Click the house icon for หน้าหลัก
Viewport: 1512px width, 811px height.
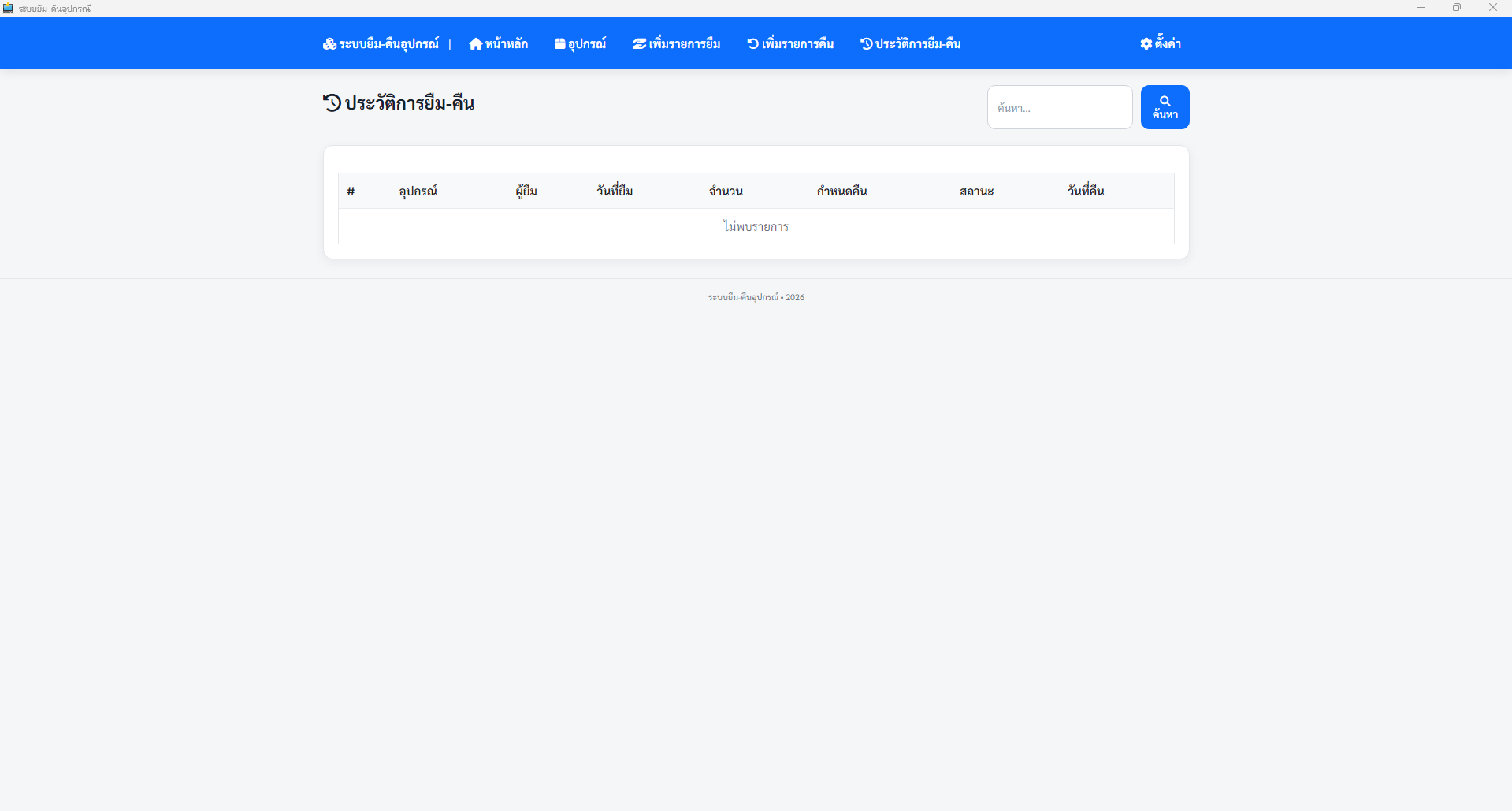coord(476,44)
